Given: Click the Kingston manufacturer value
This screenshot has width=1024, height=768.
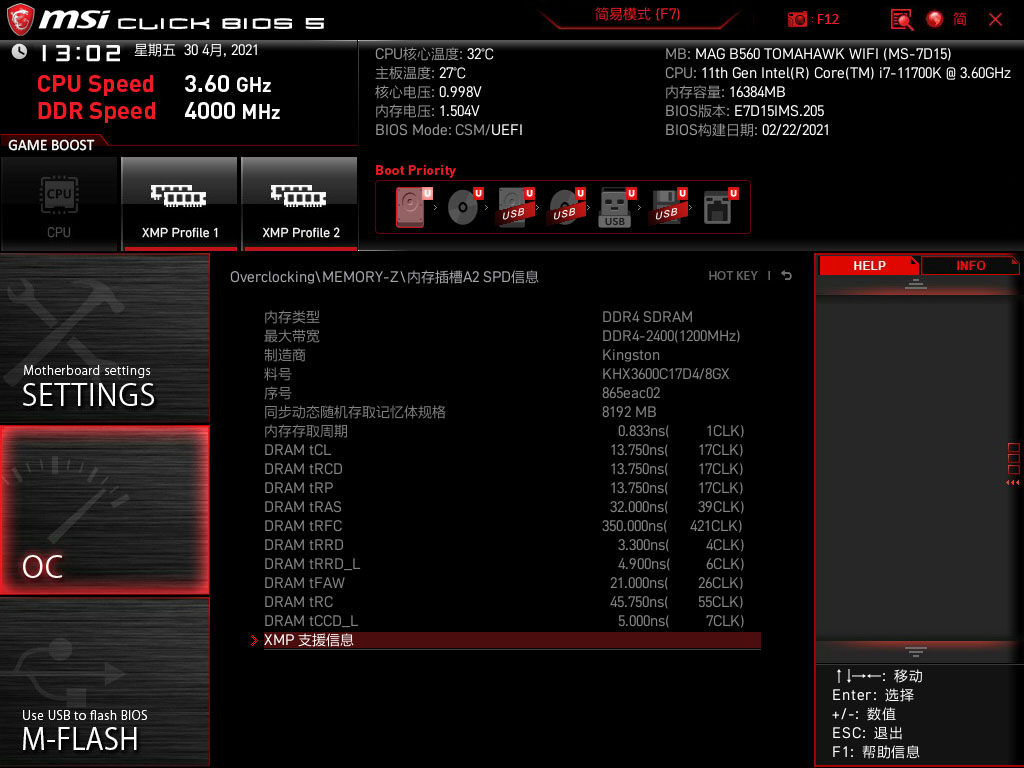Looking at the screenshot, I should point(631,355).
